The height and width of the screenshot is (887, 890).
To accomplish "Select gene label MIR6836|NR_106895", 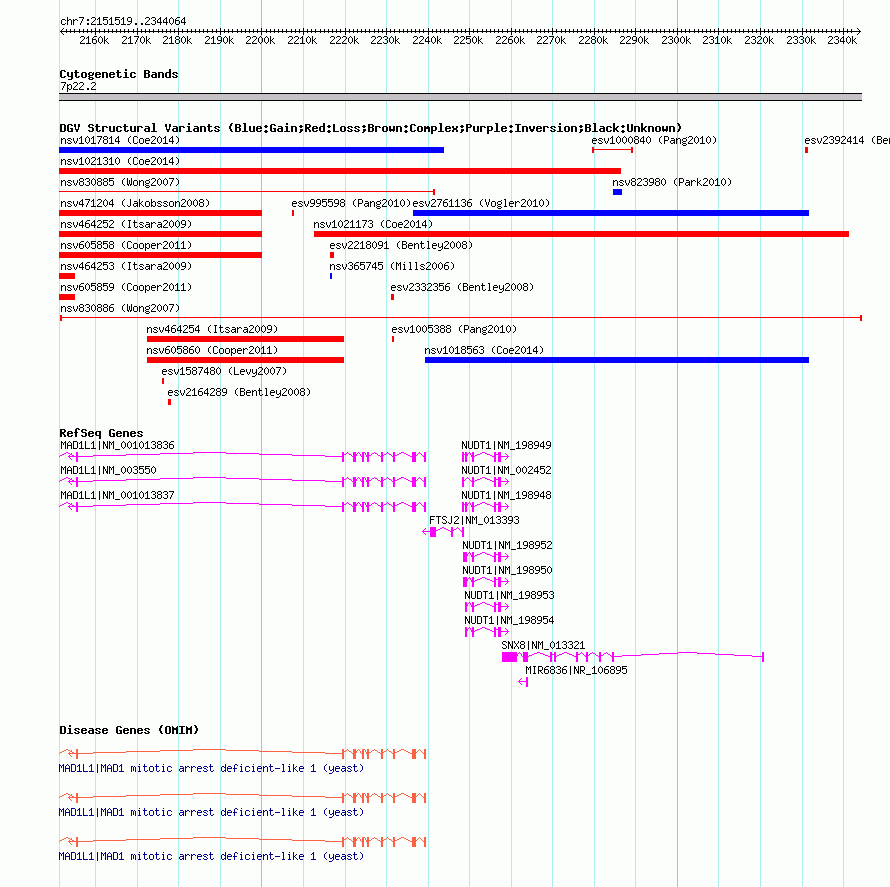I will point(577,670).
